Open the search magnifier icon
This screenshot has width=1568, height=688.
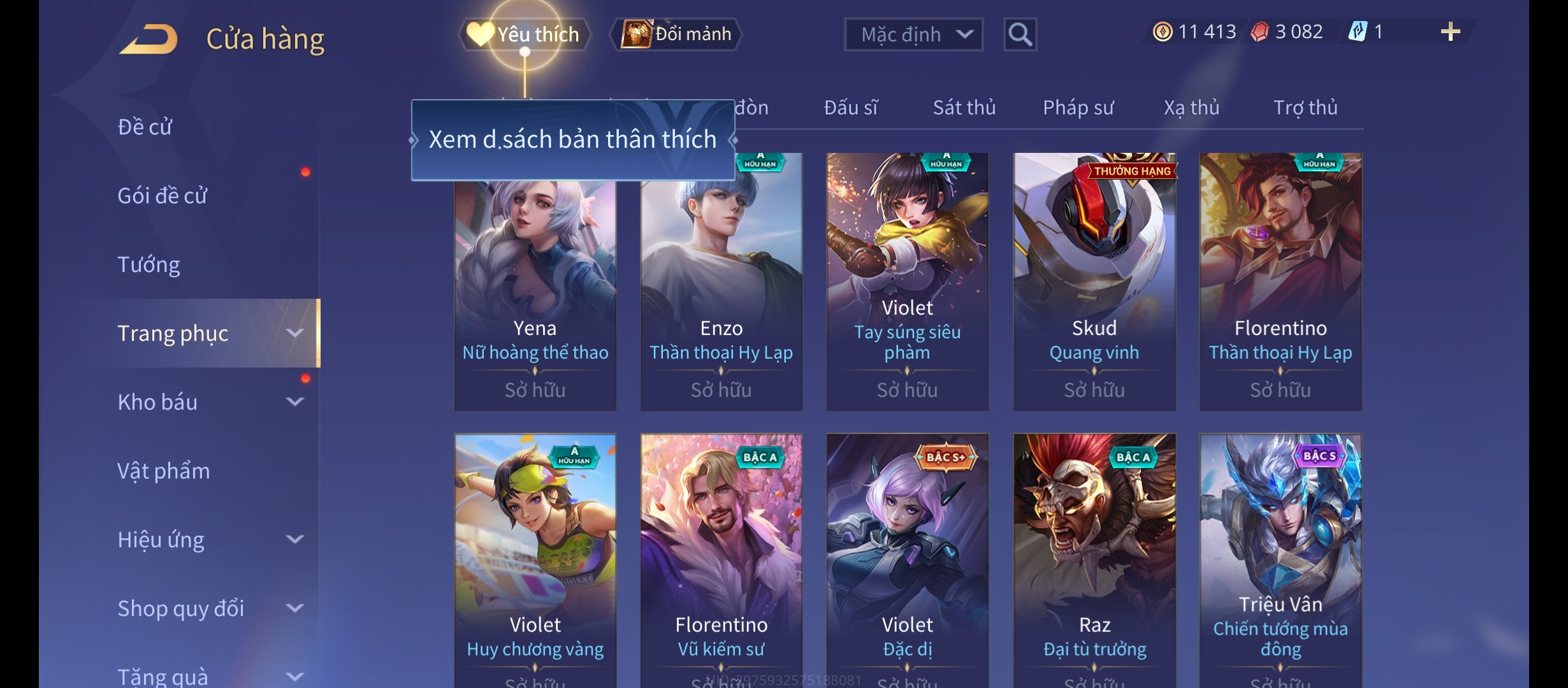pyautogui.click(x=1020, y=34)
